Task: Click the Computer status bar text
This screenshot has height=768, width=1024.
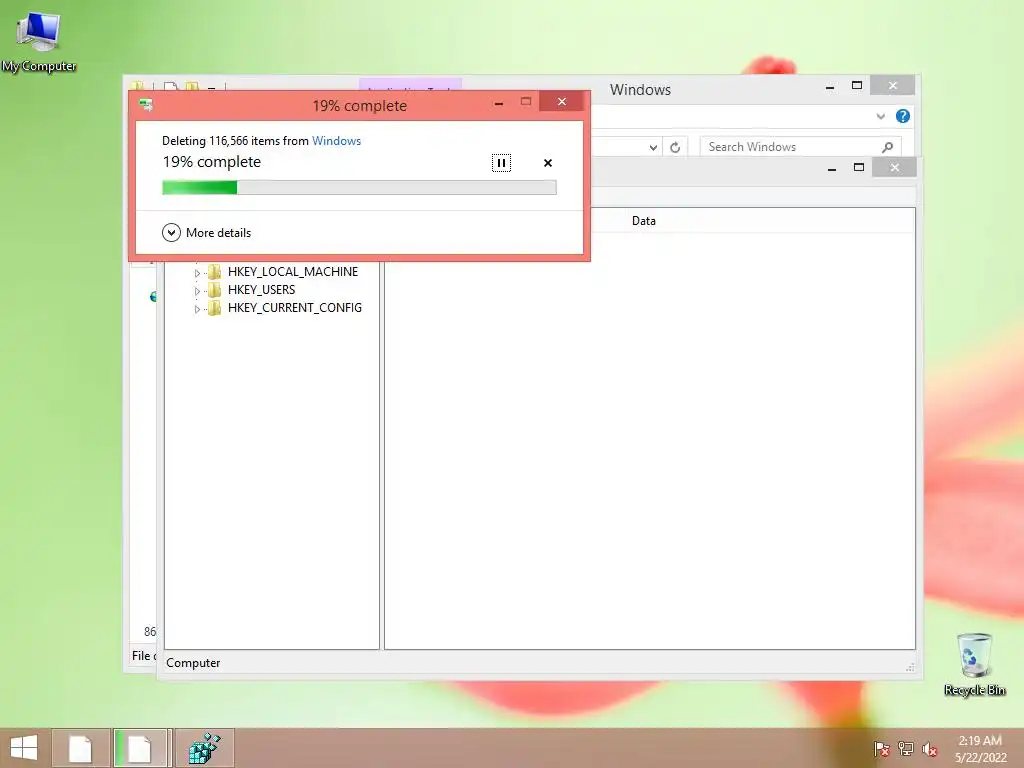Action: coord(193,663)
